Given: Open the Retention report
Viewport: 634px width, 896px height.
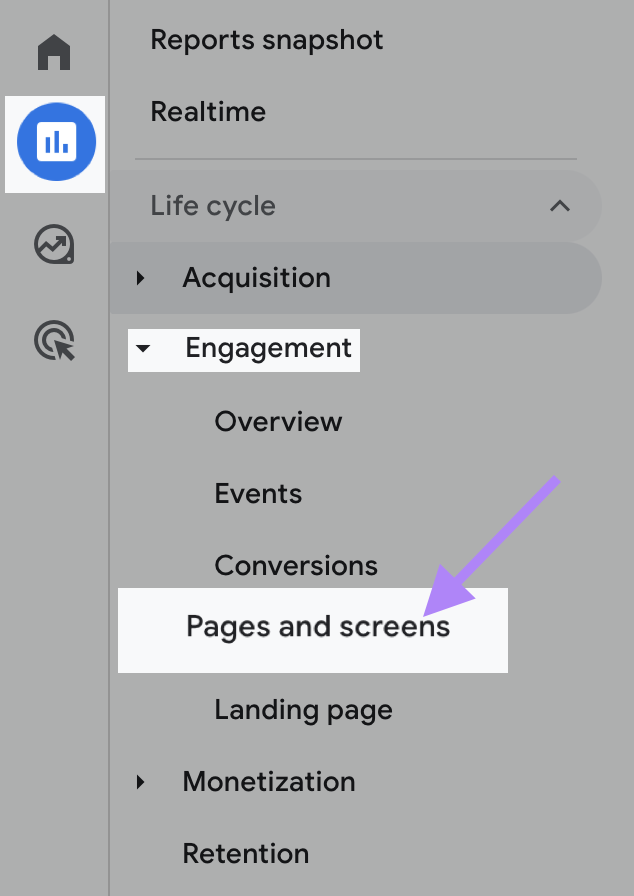Looking at the screenshot, I should tap(245, 854).
